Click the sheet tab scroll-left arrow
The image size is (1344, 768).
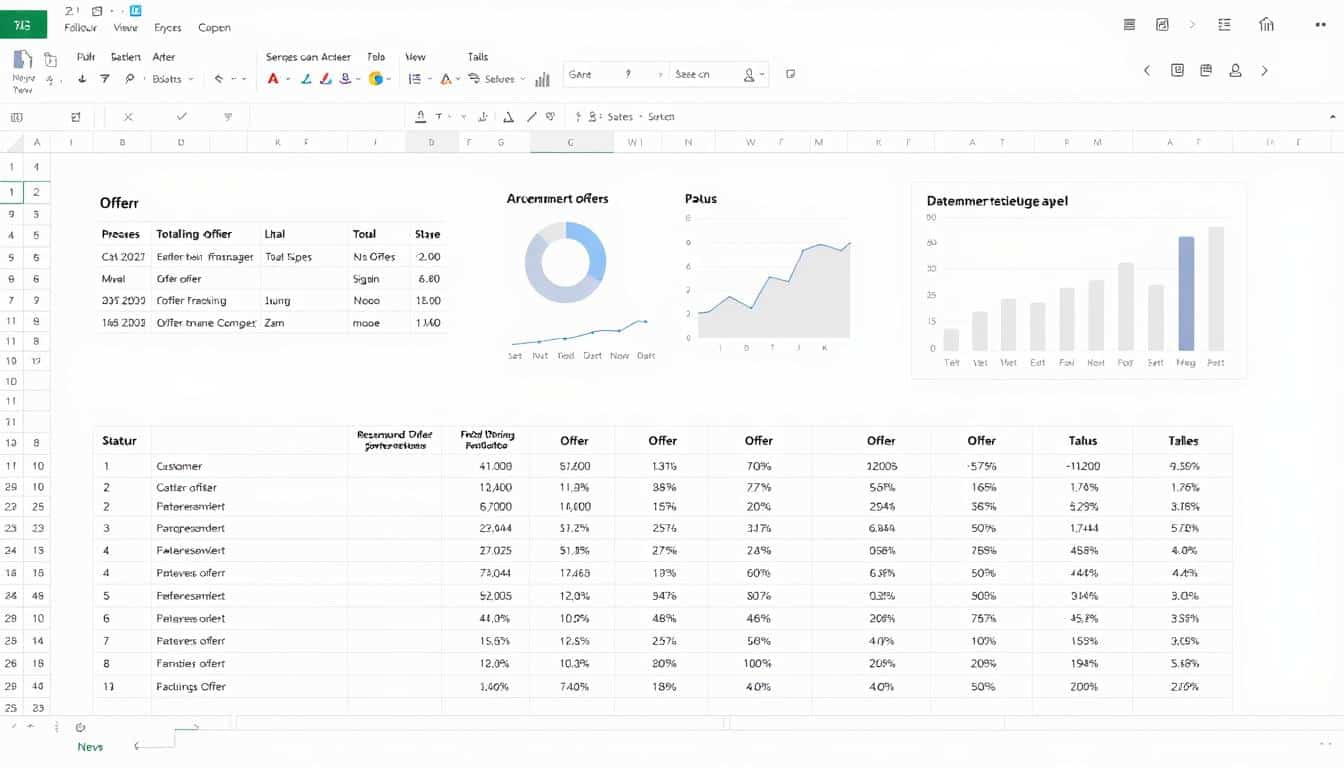[137, 746]
